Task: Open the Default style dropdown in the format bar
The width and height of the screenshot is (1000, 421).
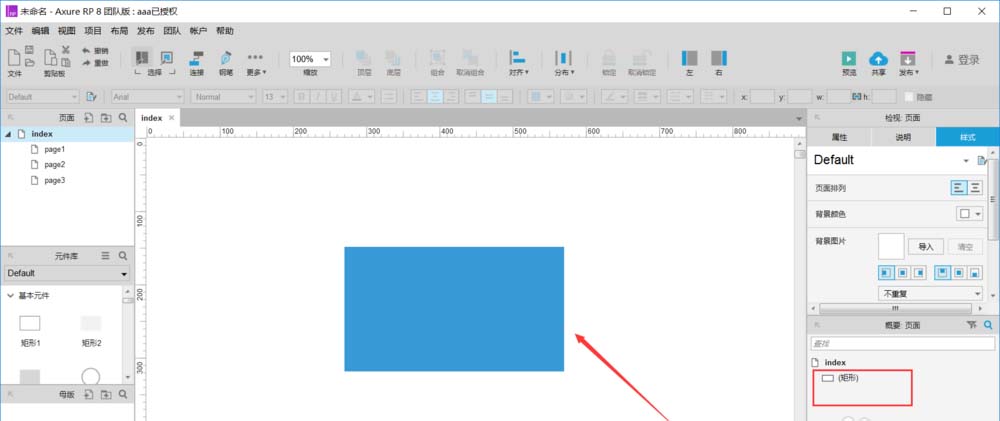Action: point(43,97)
